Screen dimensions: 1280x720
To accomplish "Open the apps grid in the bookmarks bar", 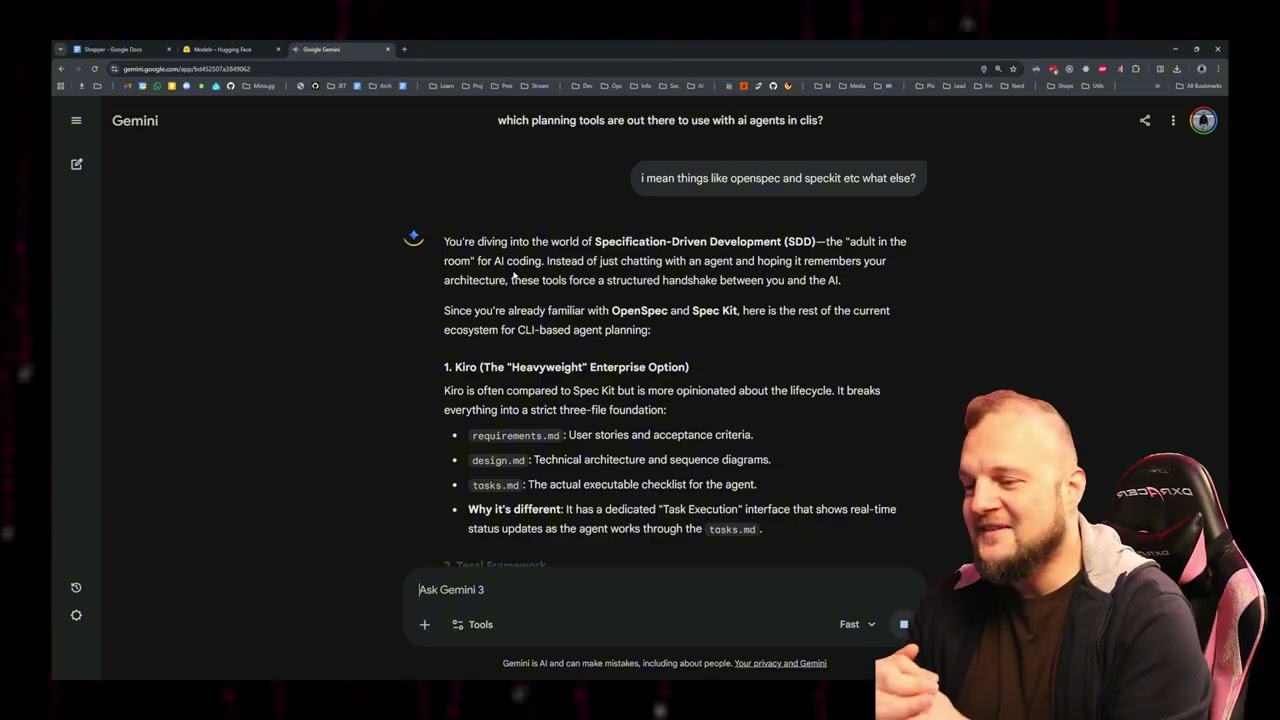I will coord(60,86).
